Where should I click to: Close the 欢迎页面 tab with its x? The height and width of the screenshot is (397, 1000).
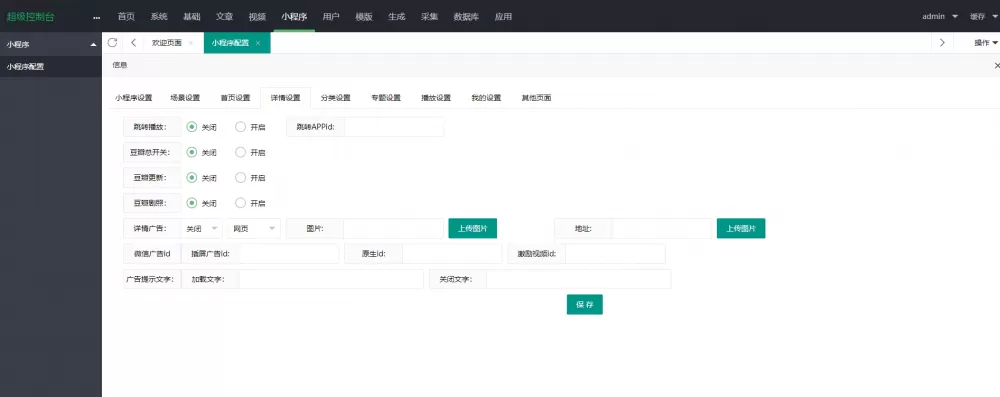191,43
